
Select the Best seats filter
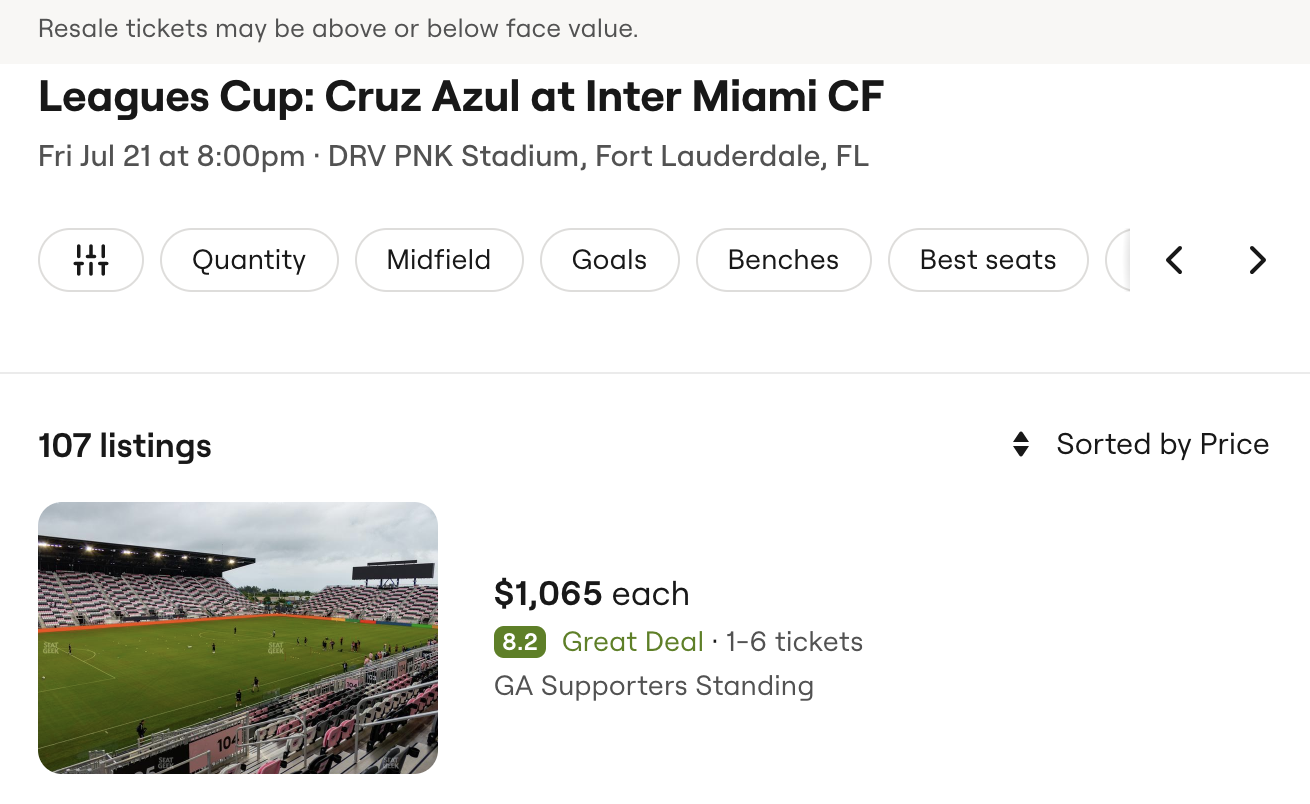pos(987,260)
